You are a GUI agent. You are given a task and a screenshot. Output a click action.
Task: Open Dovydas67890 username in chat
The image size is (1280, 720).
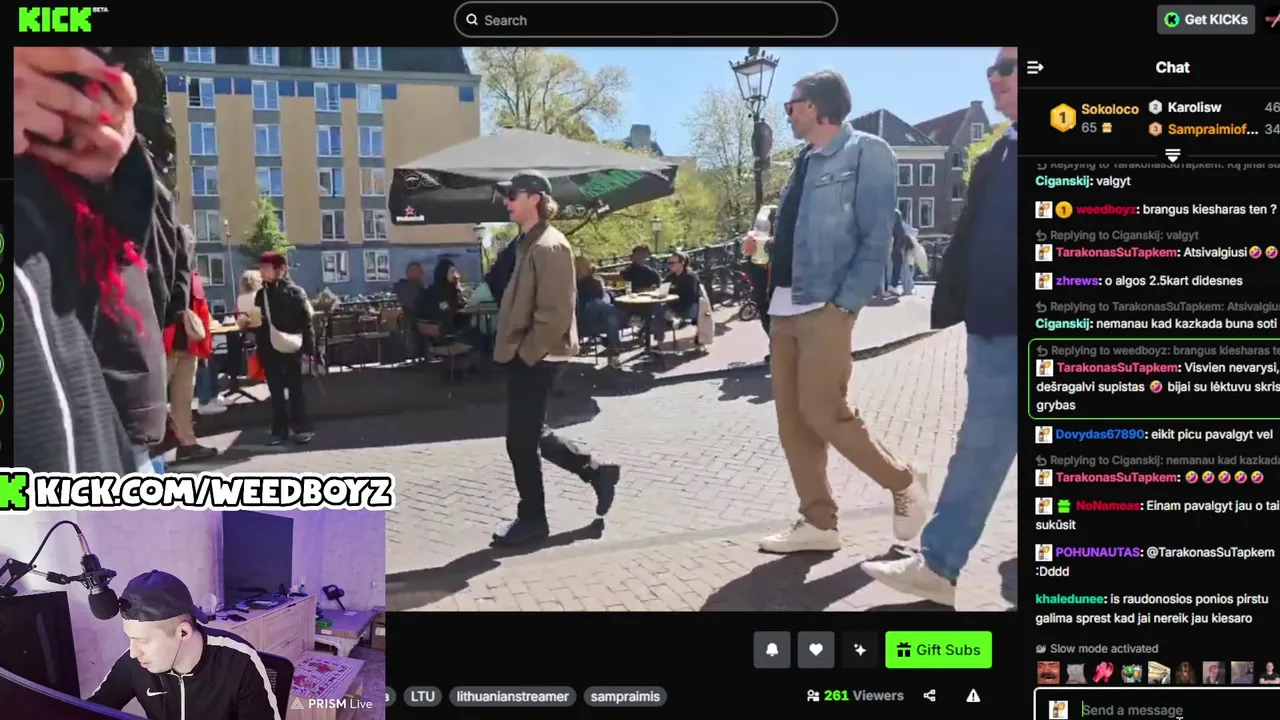pyautogui.click(x=1099, y=435)
